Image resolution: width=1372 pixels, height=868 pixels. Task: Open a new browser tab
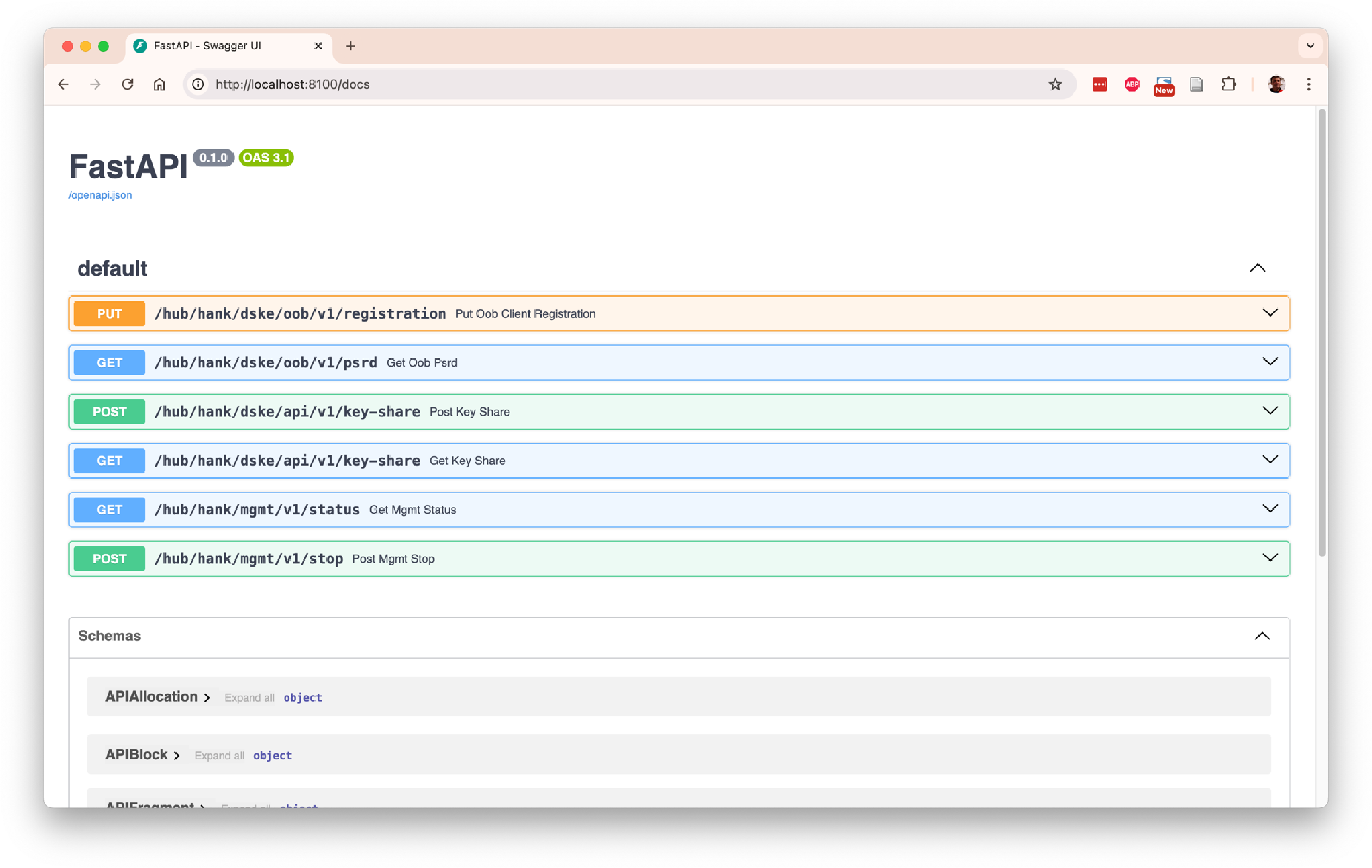[350, 46]
